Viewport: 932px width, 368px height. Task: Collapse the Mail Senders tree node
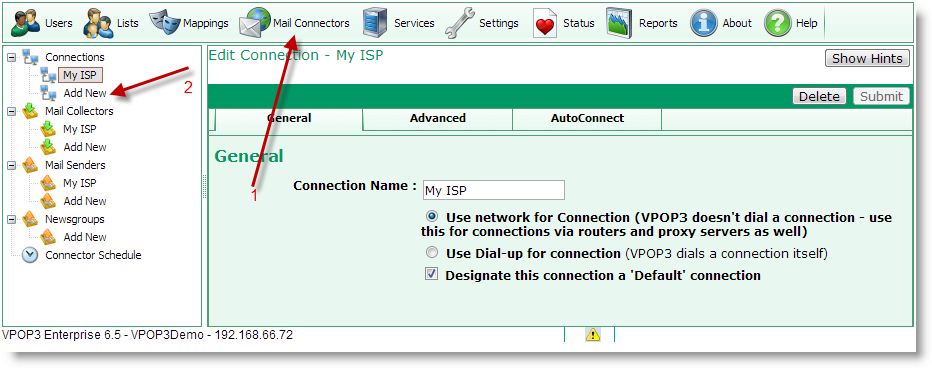11,165
